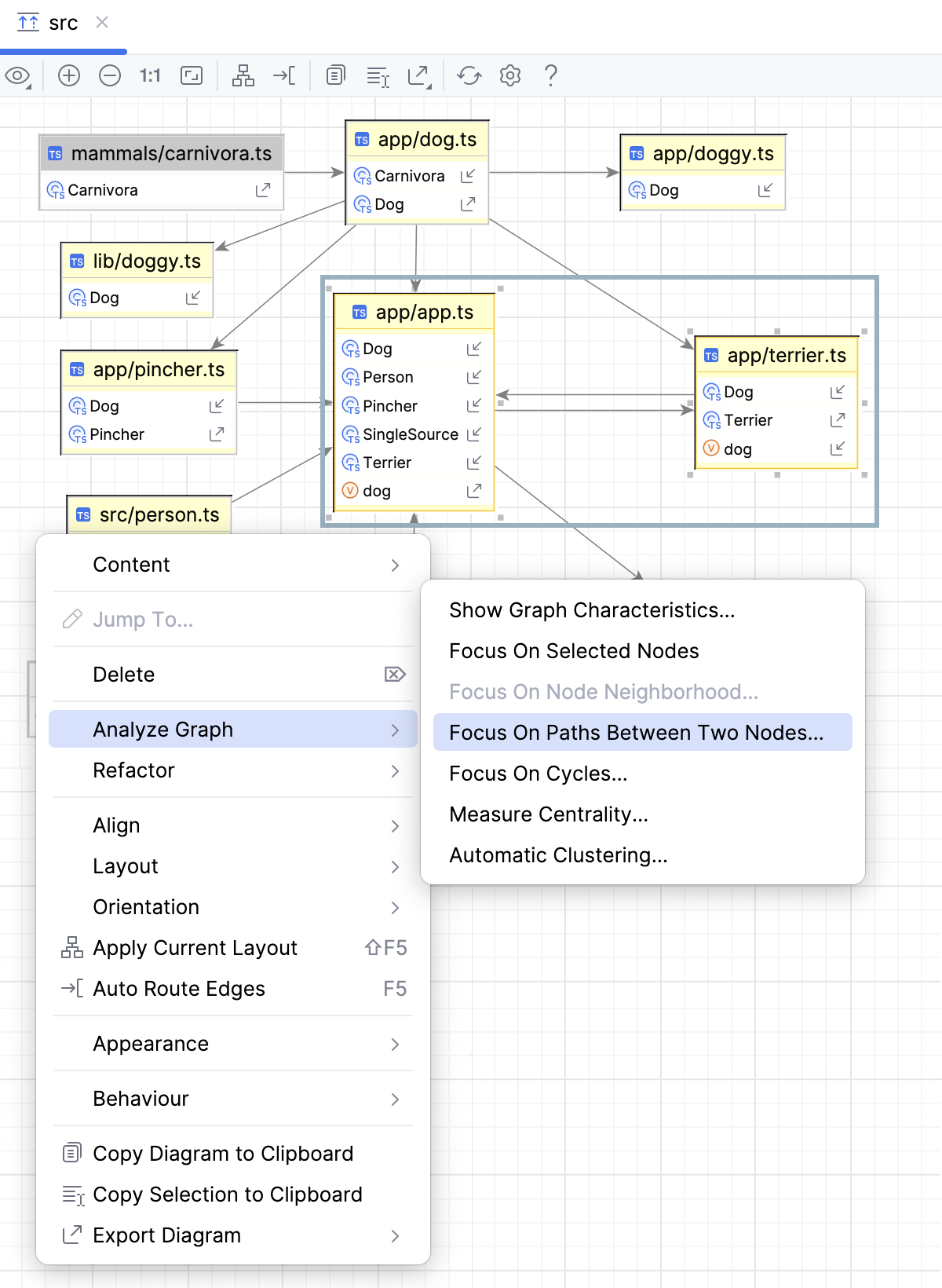Close the src diagram tab
The image size is (942, 1288).
coord(102,22)
